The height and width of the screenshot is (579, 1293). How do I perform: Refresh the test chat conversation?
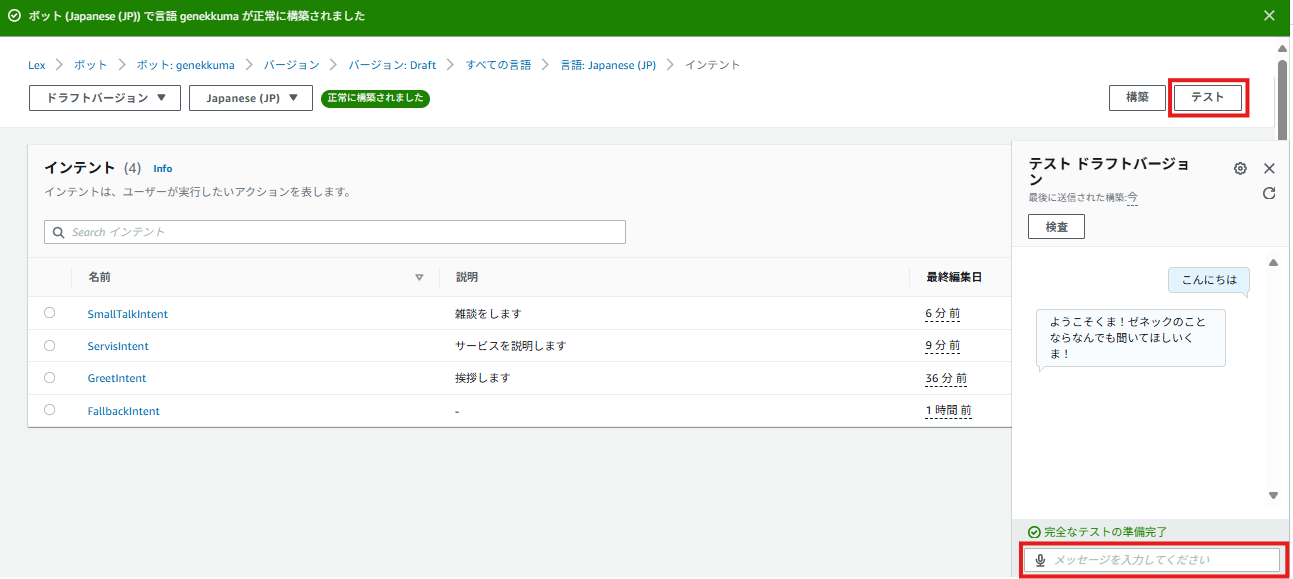click(x=1269, y=193)
